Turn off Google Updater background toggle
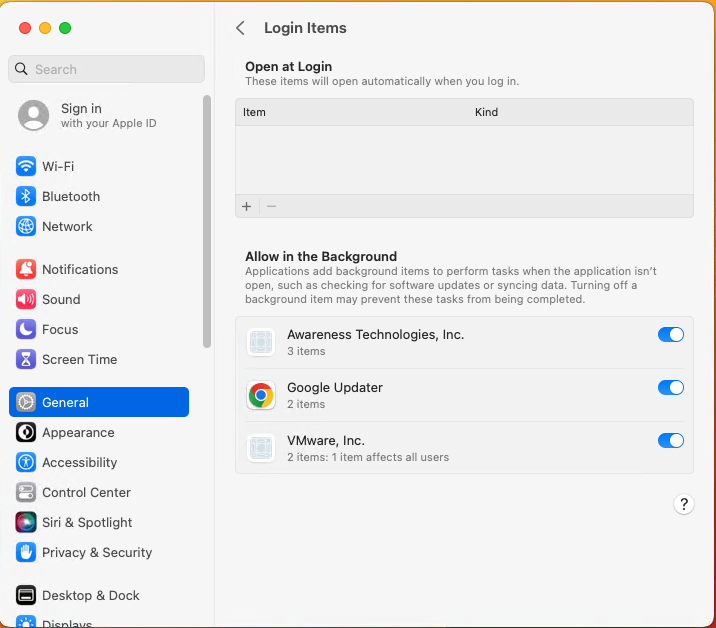 [x=671, y=388]
